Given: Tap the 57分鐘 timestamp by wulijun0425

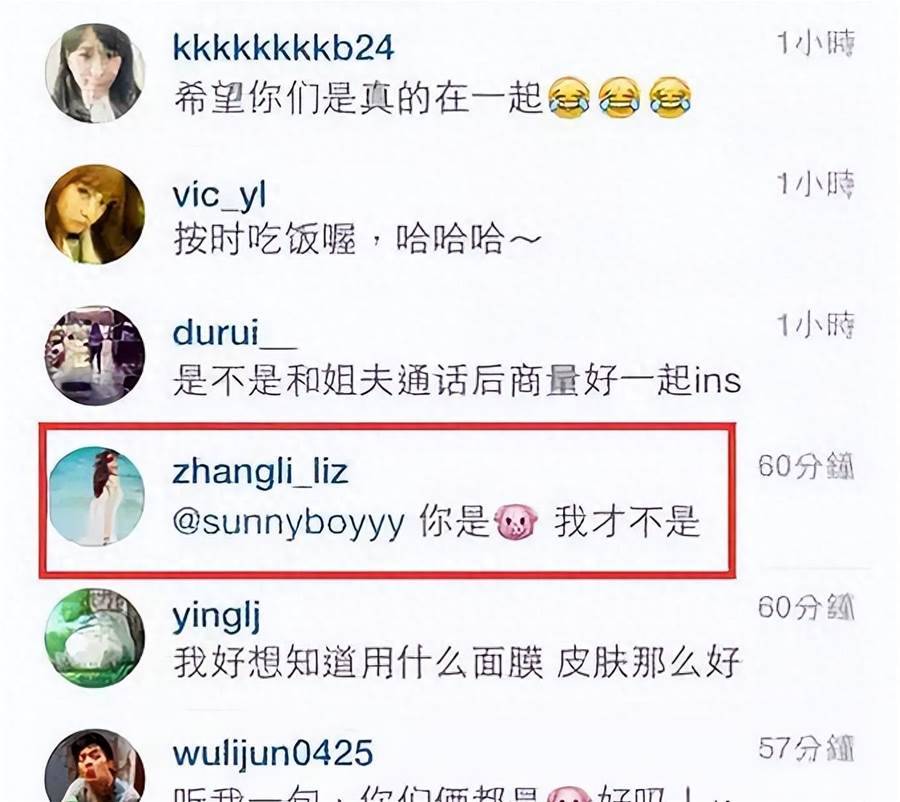Looking at the screenshot, I should pyautogui.click(x=806, y=748).
